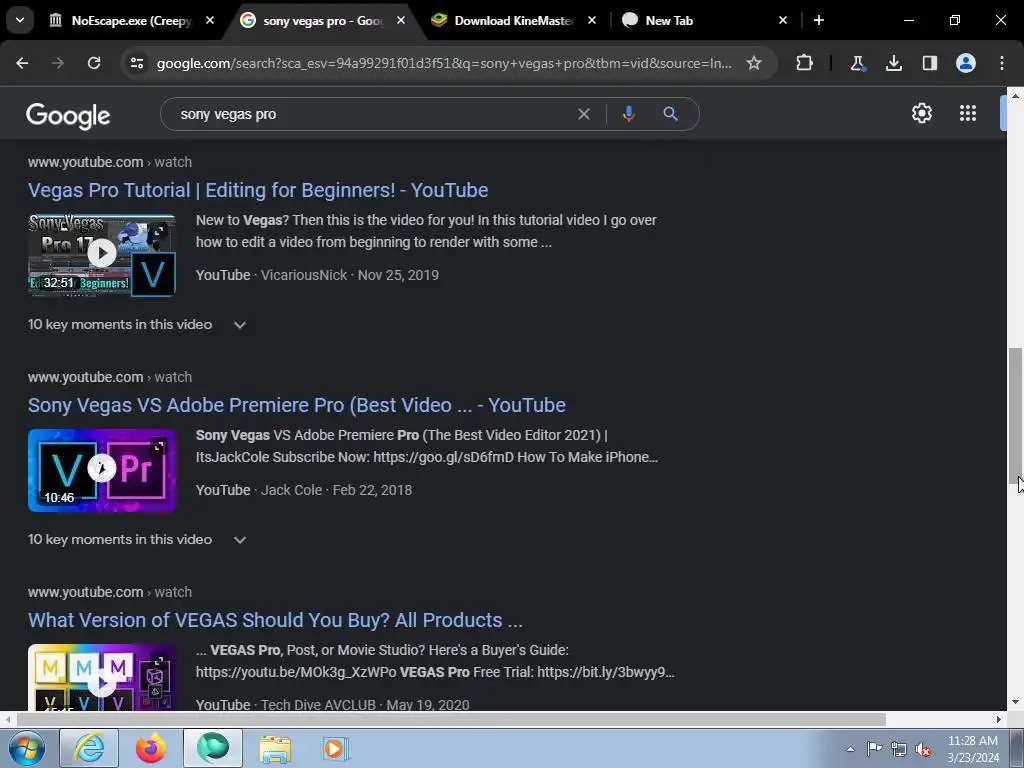Screen dimensions: 1024x768
Task: Open Action Center flag icon
Action: pos(874,749)
